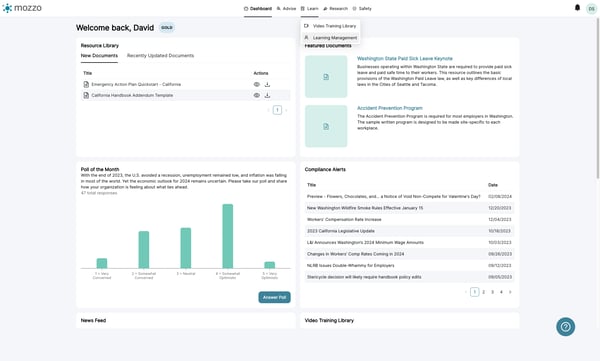The image size is (600, 361).
Task: Next page arrow in Resource Library
Action: [286, 110]
